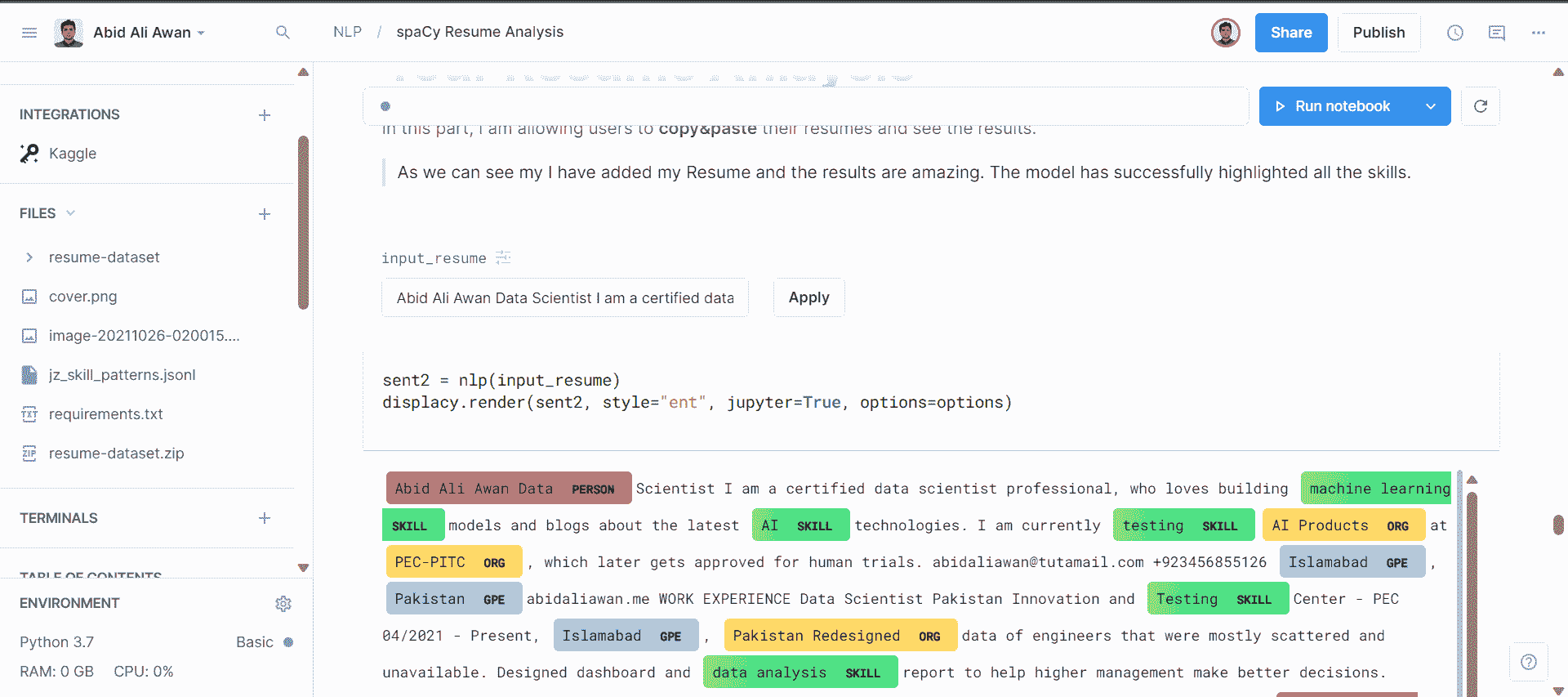Click the help question mark icon
Image resolution: width=1568 pixels, height=697 pixels.
pos(1529,662)
